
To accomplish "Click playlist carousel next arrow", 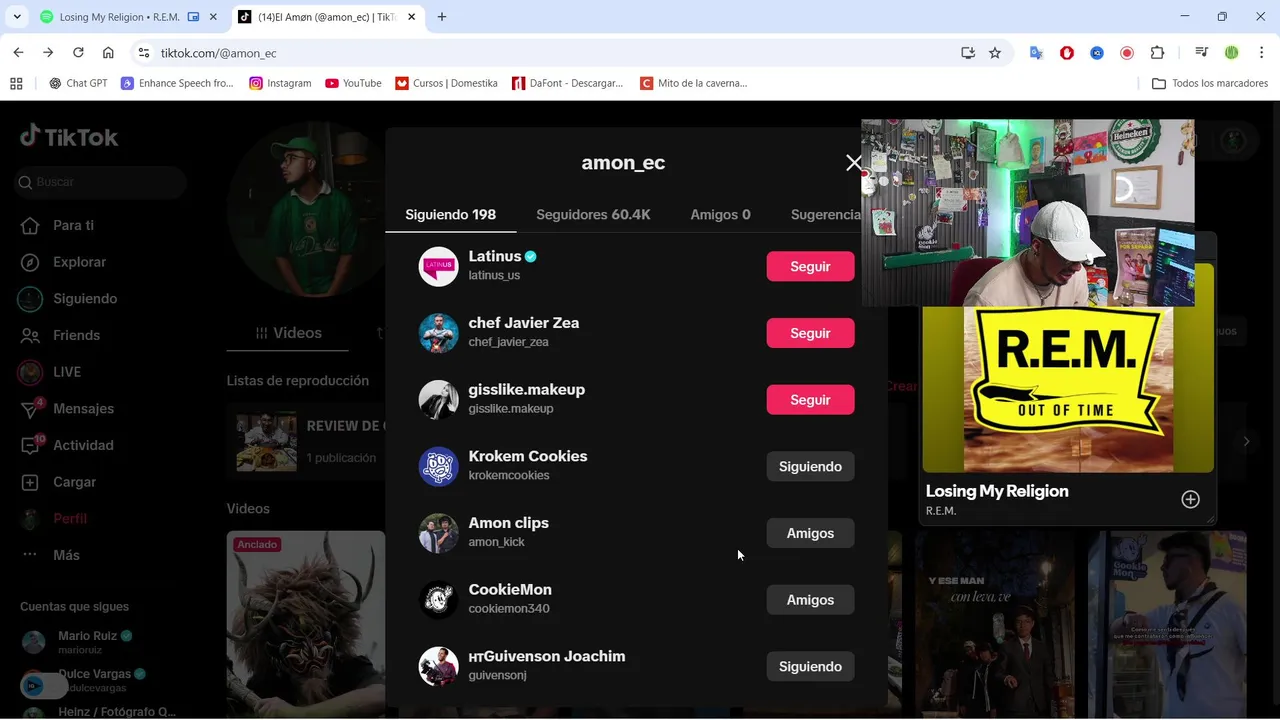I will pos(1246,441).
